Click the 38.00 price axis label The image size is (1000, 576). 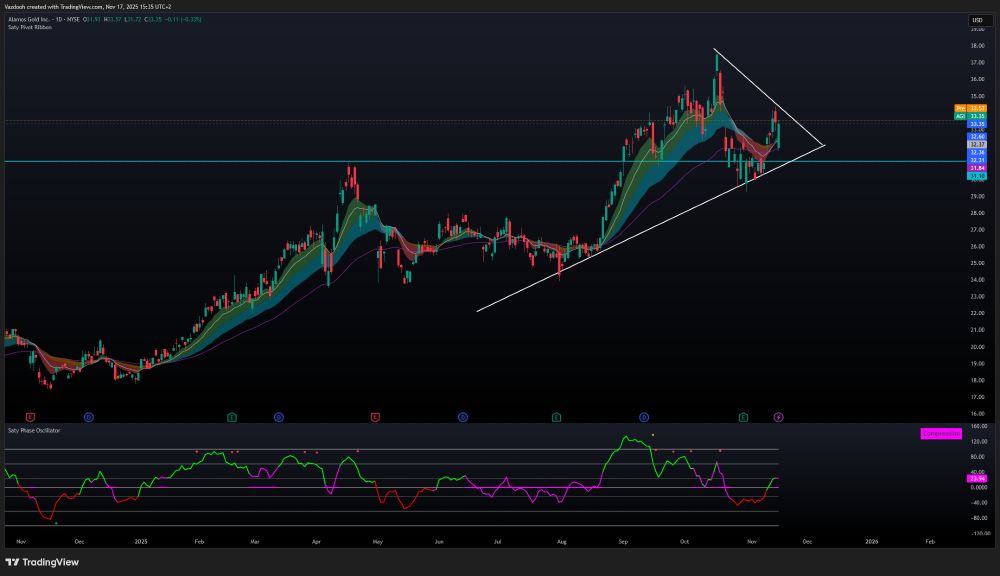pyautogui.click(x=978, y=46)
